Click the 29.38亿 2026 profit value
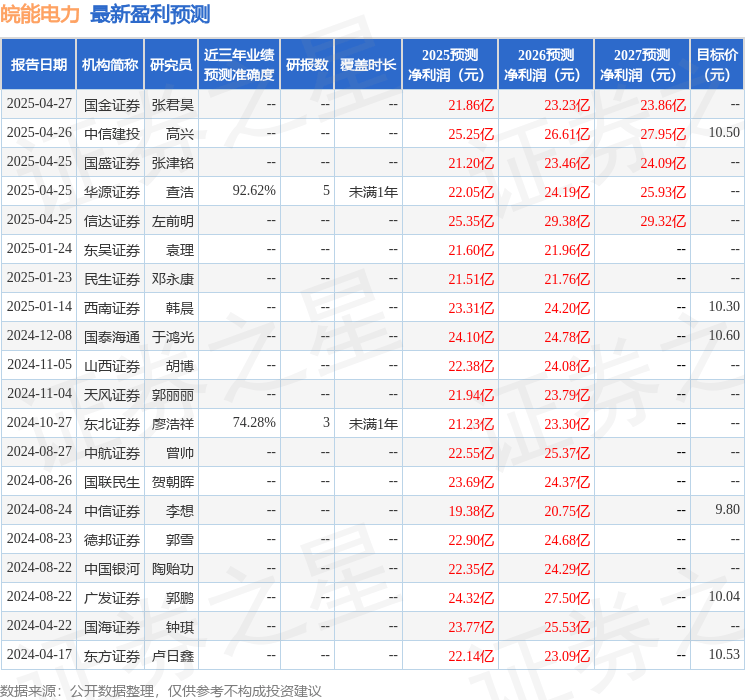745x700 pixels. 567,221
